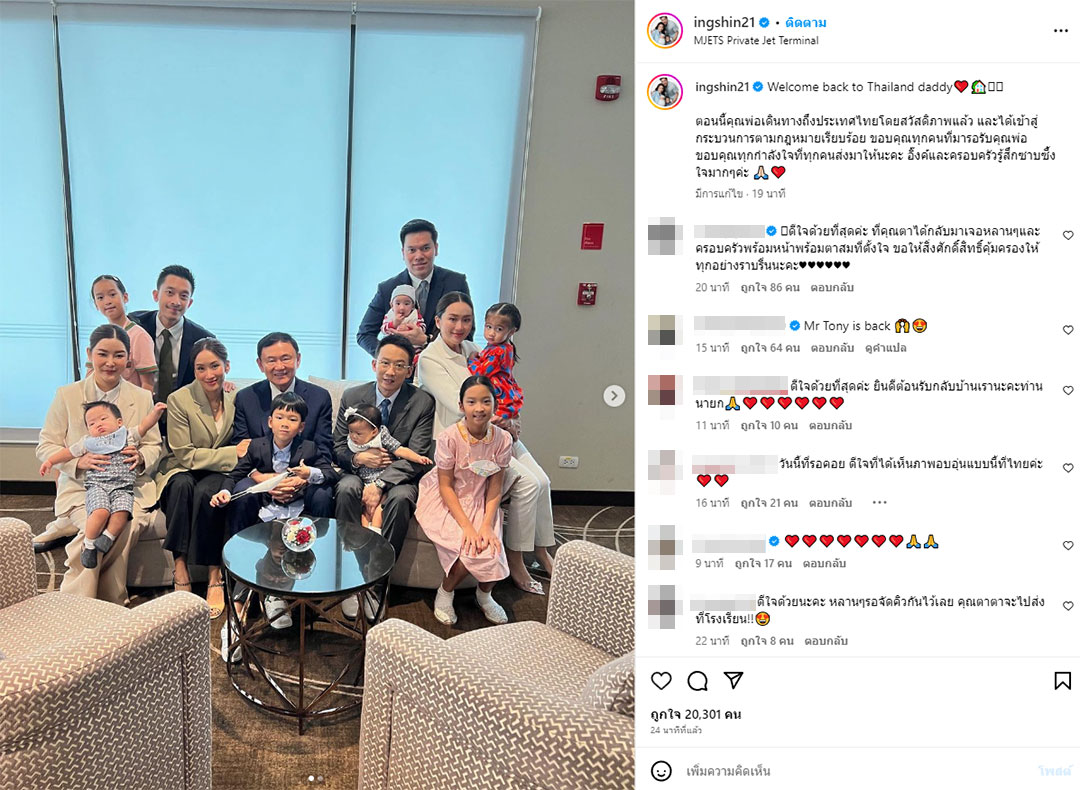
Task: Open ingshin21 profile picture in header
Action: [x=665, y=30]
